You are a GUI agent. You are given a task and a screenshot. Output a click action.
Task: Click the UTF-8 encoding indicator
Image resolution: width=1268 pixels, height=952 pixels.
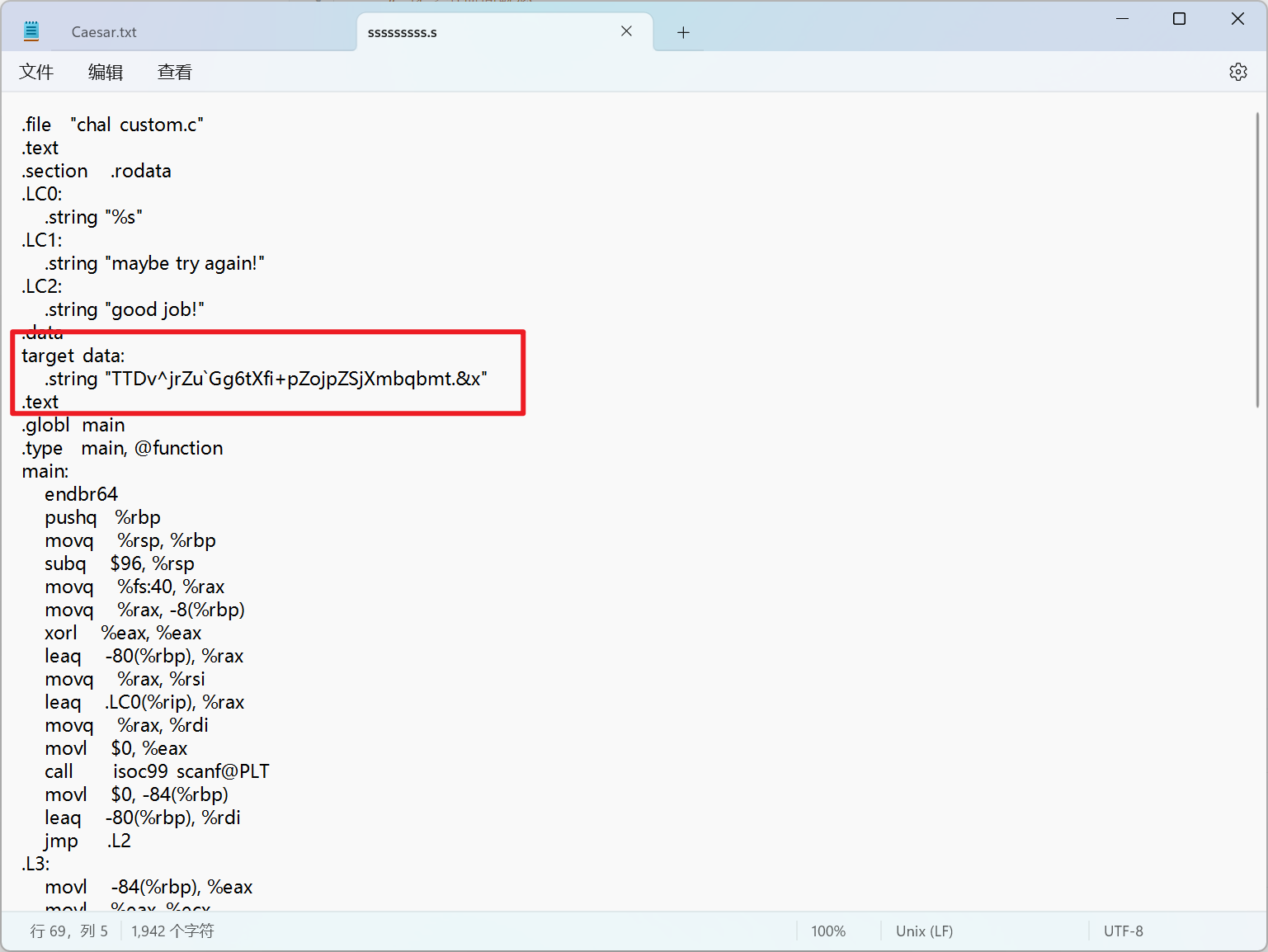coord(1123,931)
